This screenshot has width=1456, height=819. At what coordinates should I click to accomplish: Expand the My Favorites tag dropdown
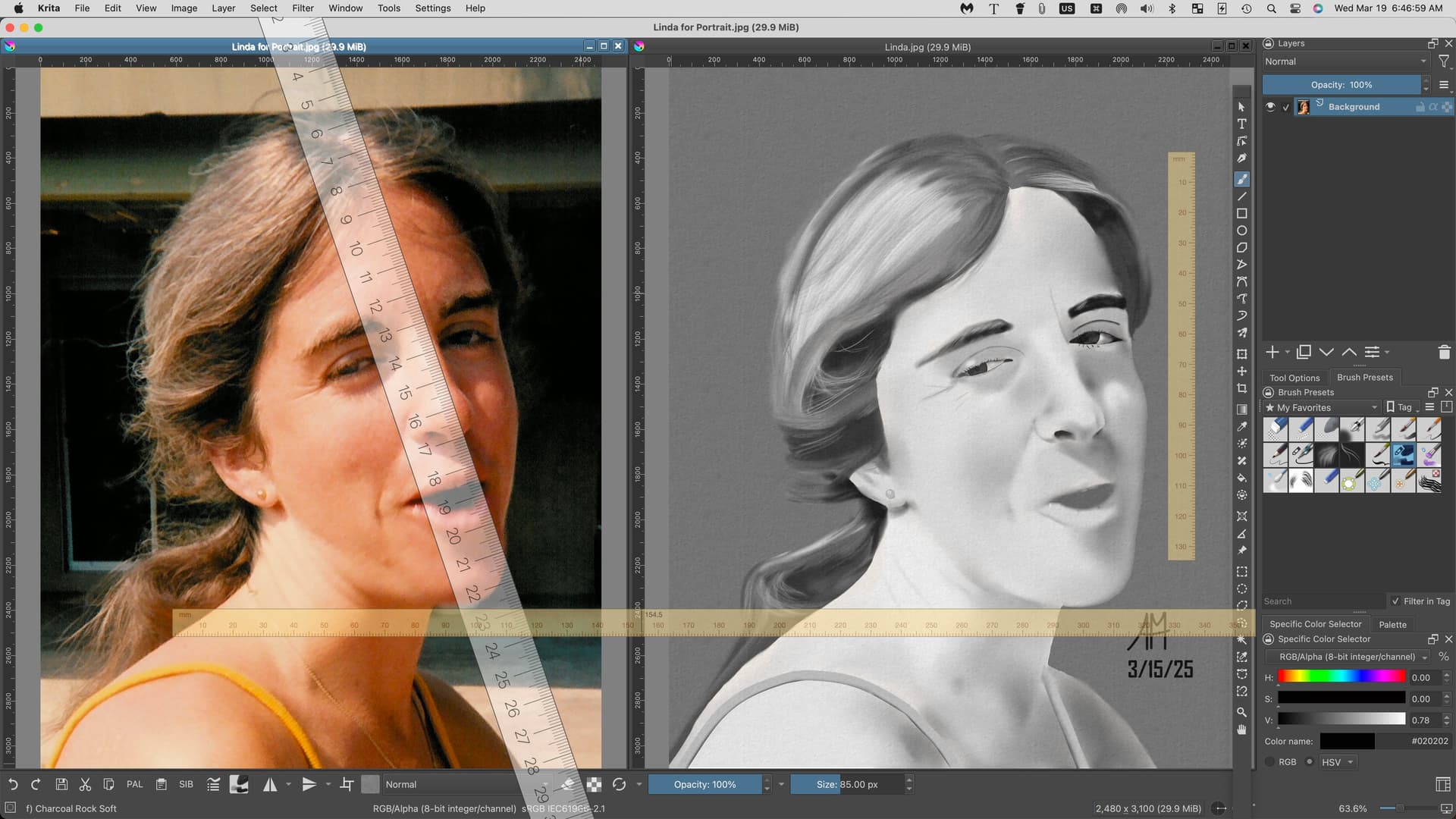coord(1322,407)
